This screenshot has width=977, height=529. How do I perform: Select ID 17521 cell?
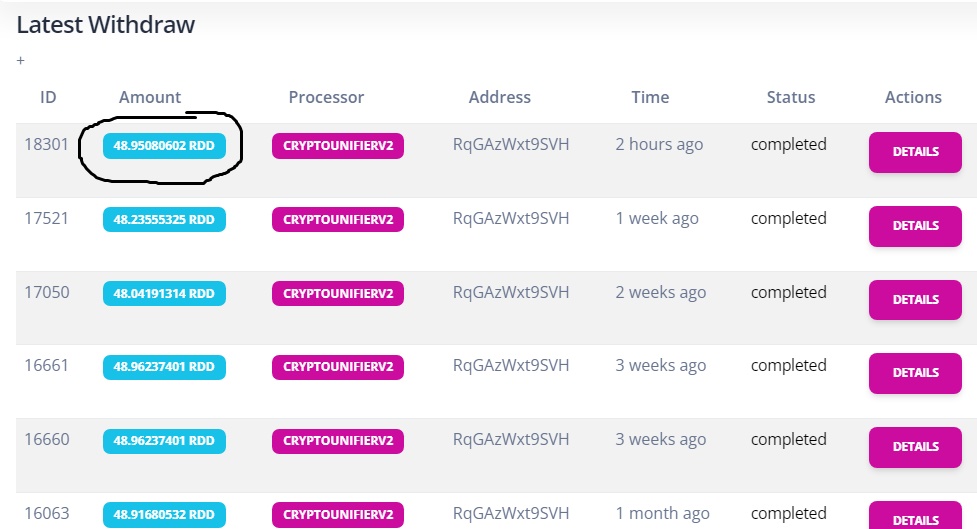click(46, 219)
